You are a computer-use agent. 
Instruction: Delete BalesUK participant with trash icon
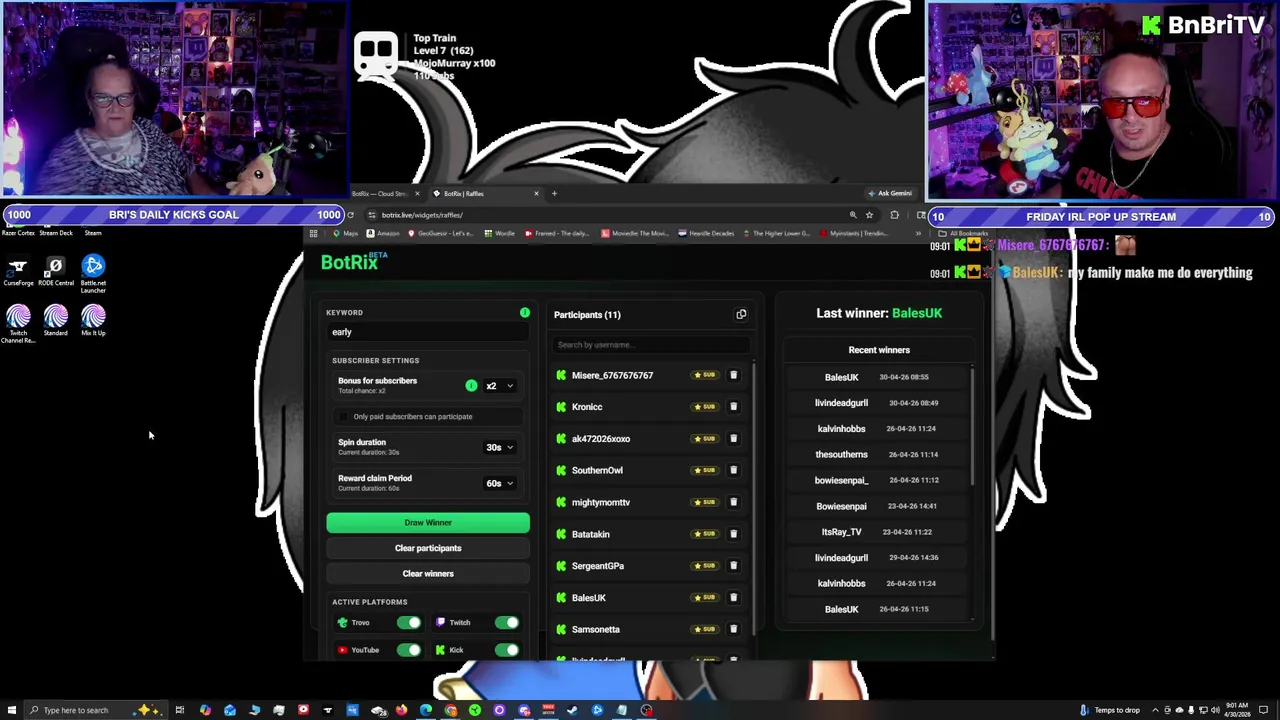[733, 598]
